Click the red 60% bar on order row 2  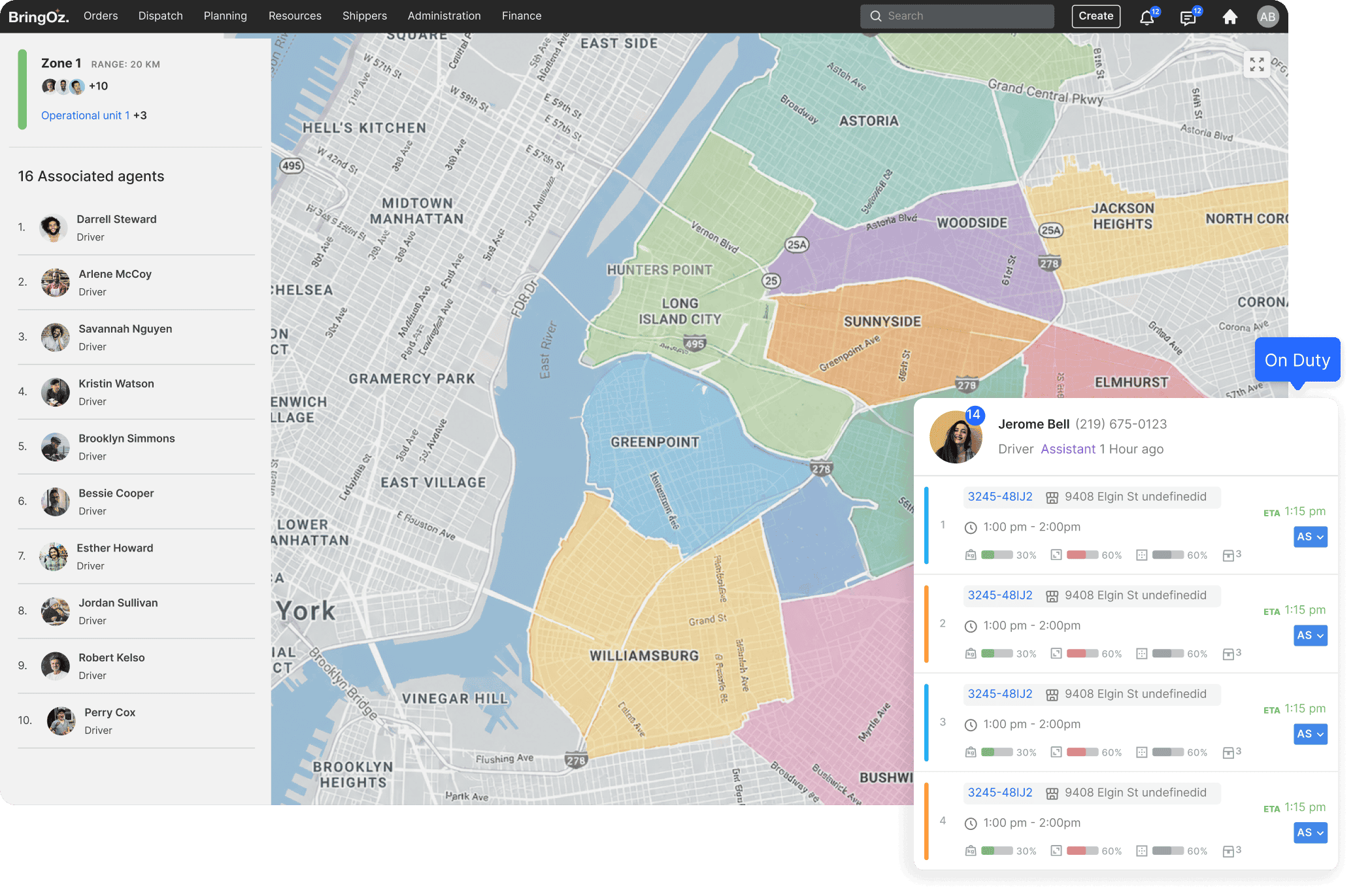pos(1082,654)
